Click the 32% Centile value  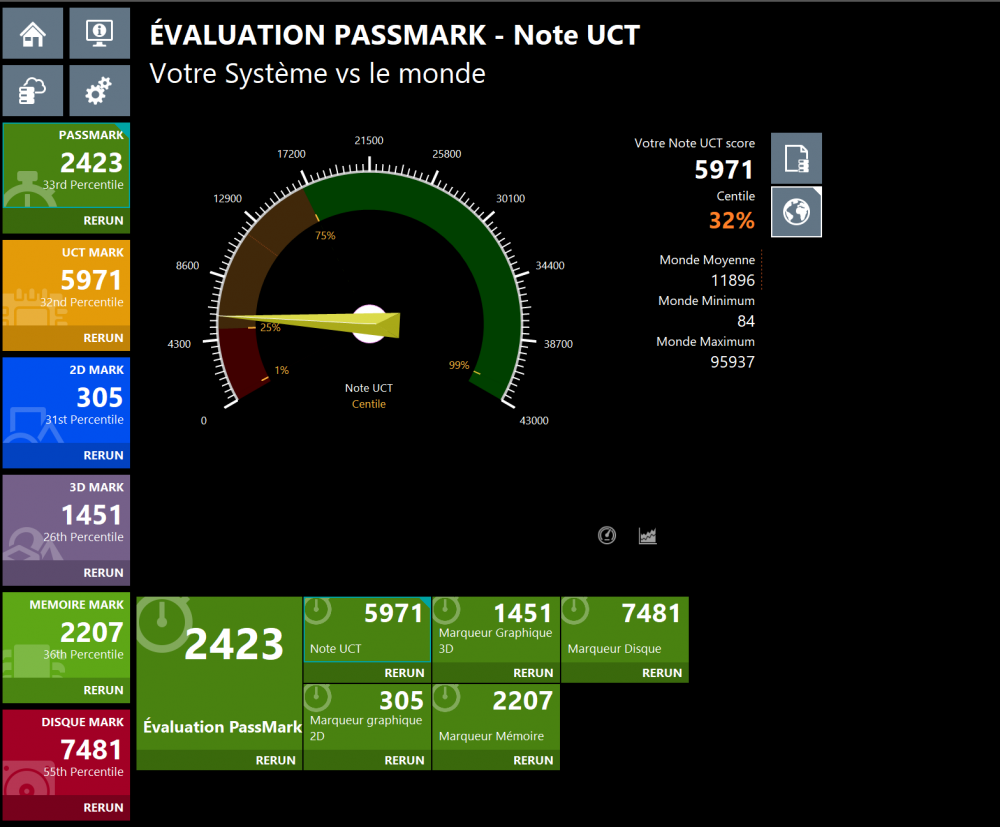[732, 221]
